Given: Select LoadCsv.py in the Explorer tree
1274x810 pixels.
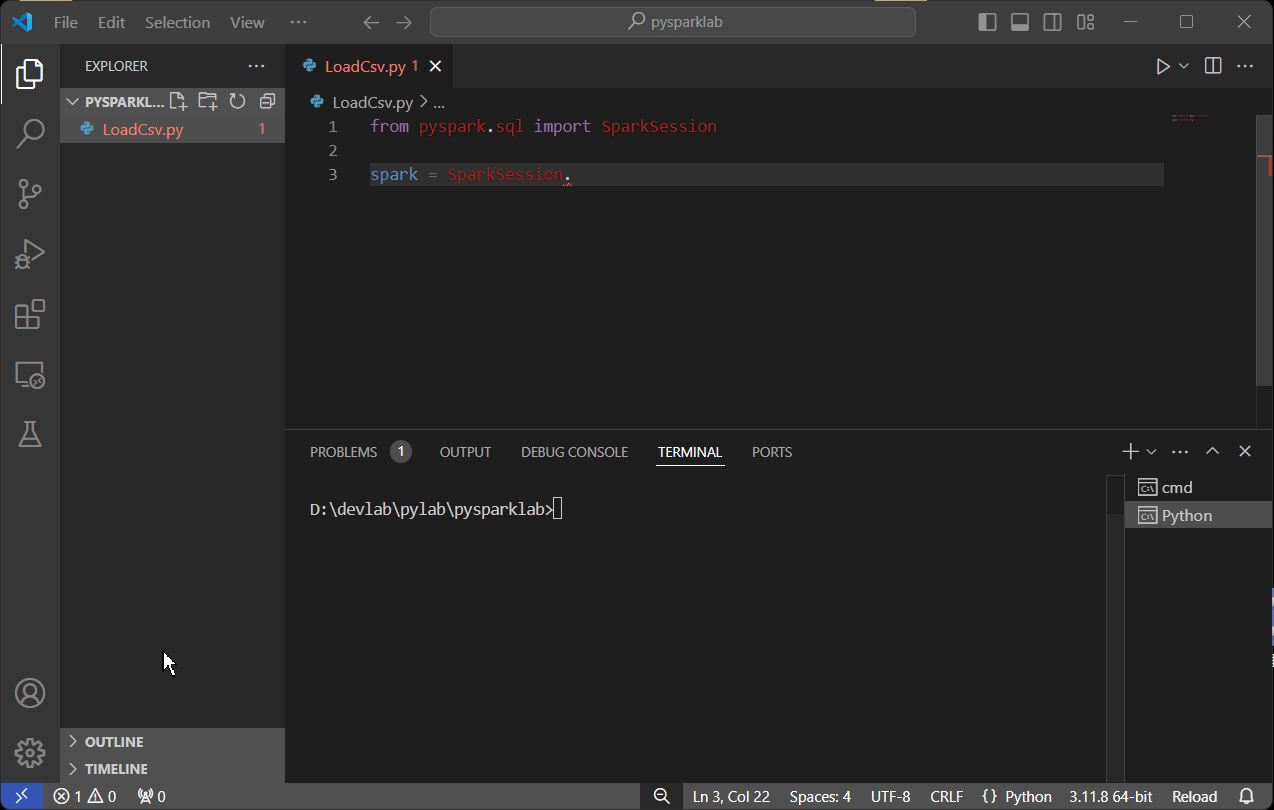Looking at the screenshot, I should (x=143, y=129).
